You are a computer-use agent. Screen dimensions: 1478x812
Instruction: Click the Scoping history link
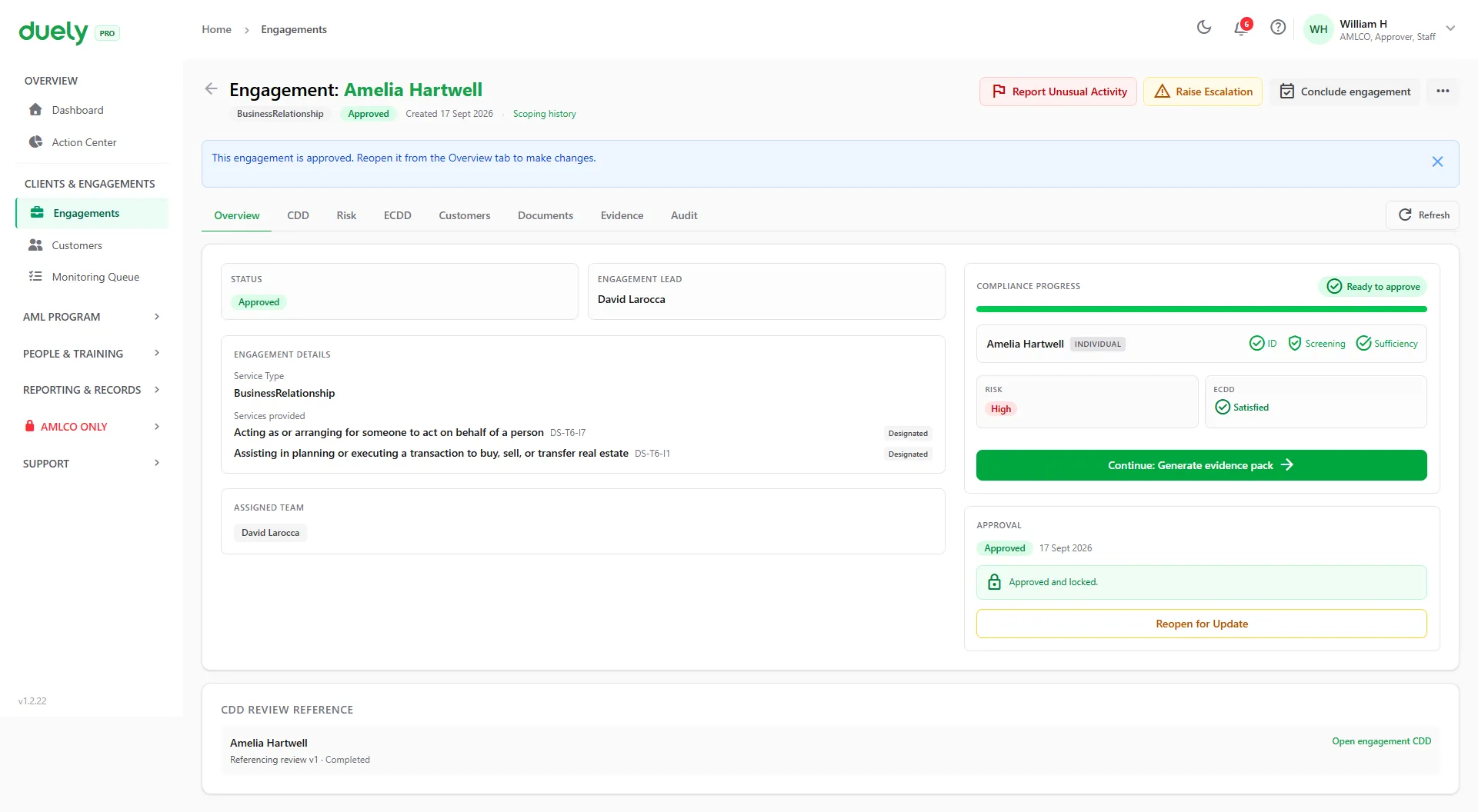tap(544, 114)
